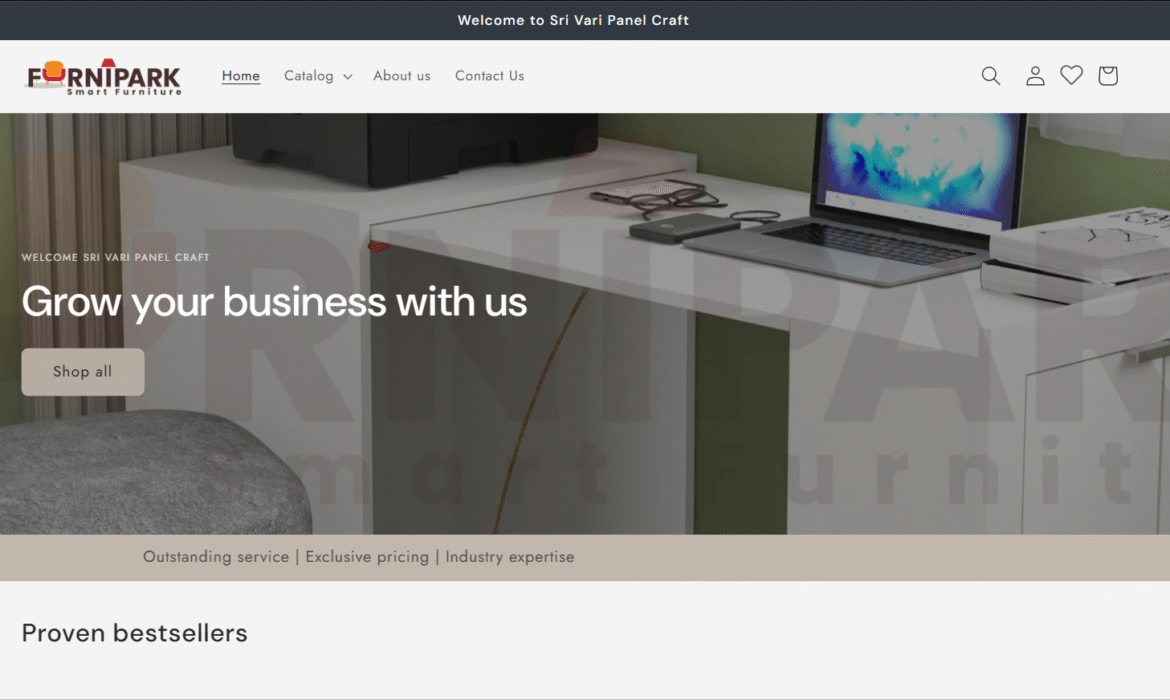
Task: Click the Proven bestsellers section heading
Action: click(x=134, y=633)
